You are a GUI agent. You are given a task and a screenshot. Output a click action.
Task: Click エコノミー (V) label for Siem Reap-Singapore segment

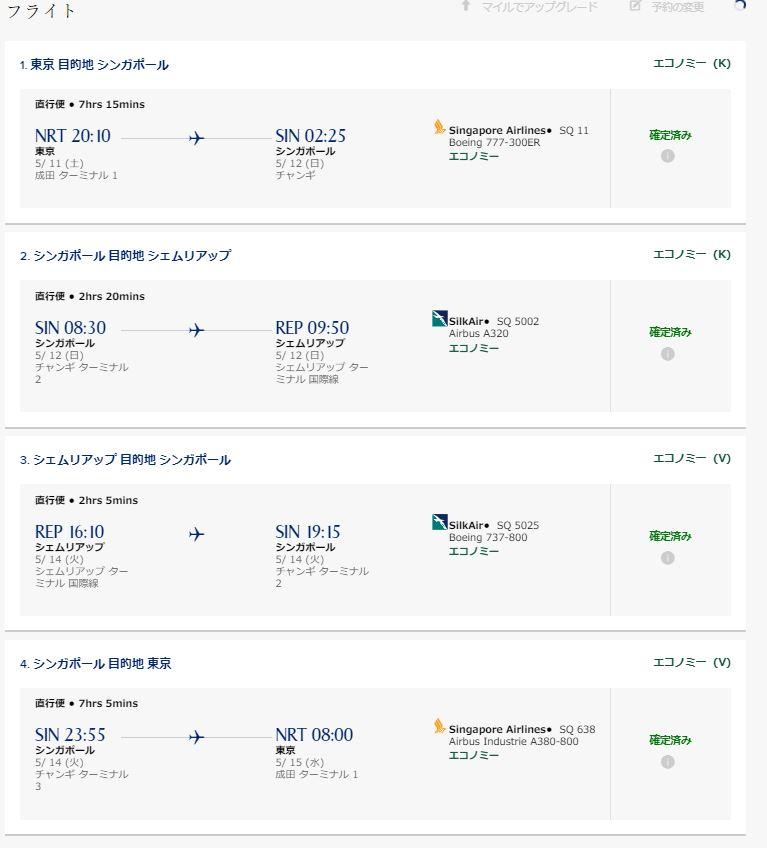(692, 458)
